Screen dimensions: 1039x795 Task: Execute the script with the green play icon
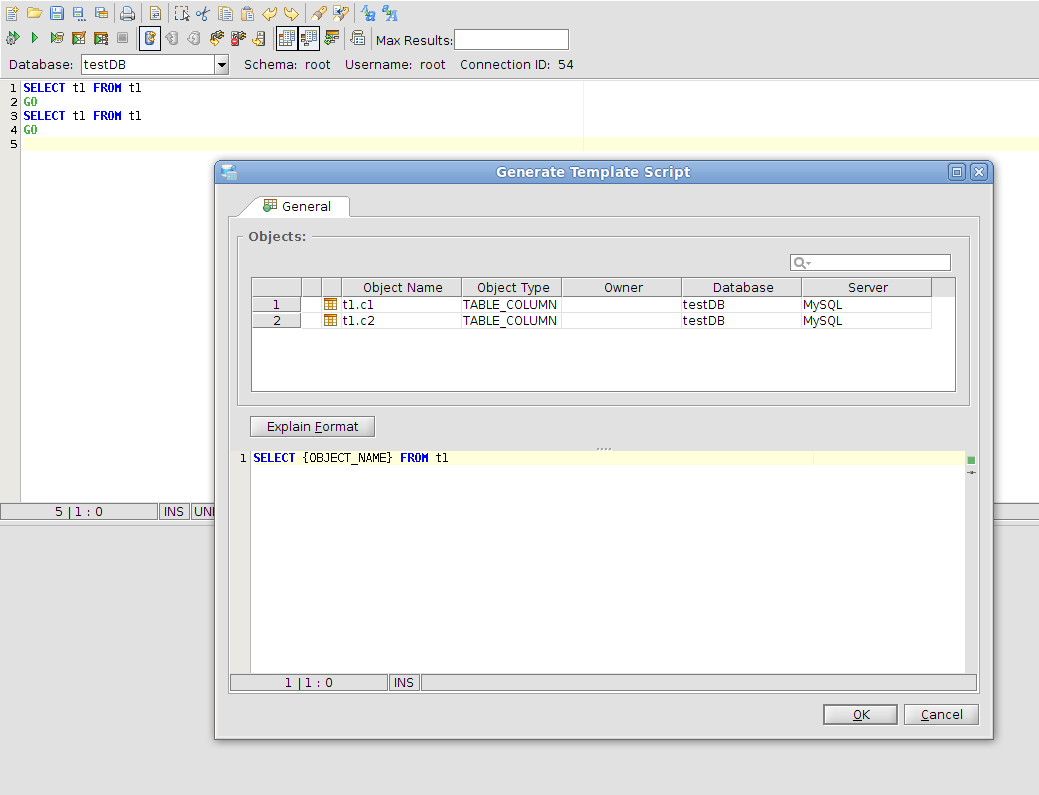[34, 38]
